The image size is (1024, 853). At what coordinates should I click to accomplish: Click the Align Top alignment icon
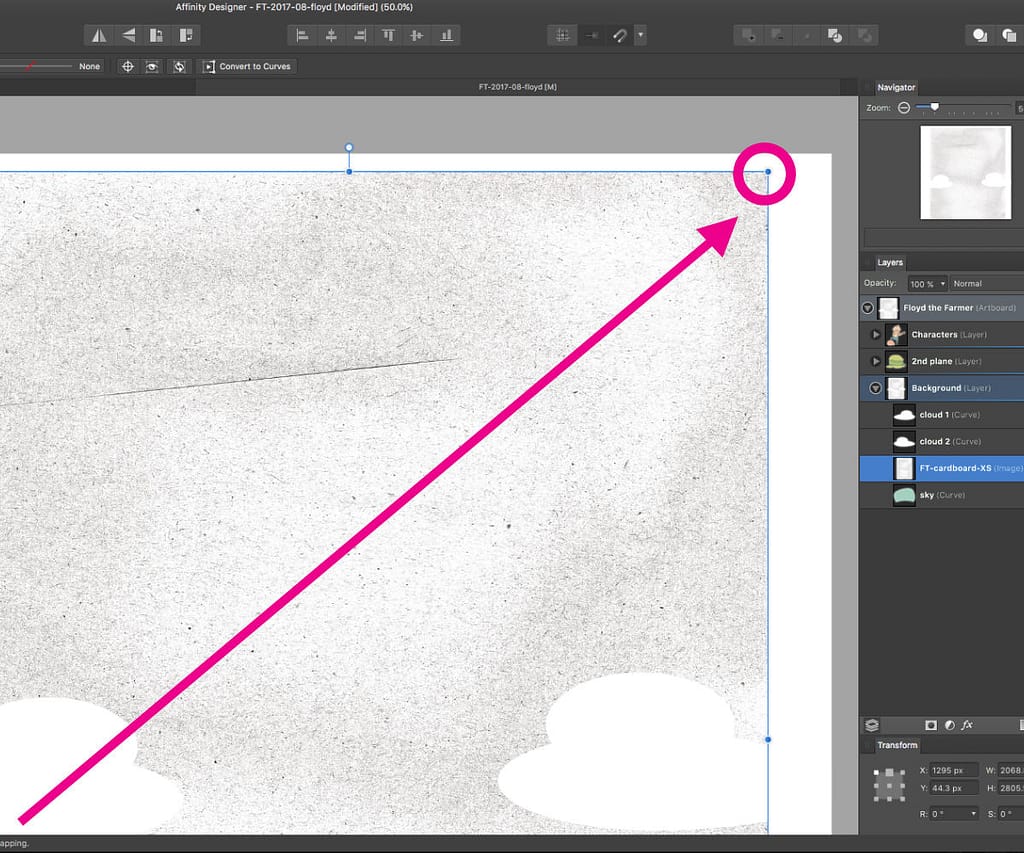[387, 35]
